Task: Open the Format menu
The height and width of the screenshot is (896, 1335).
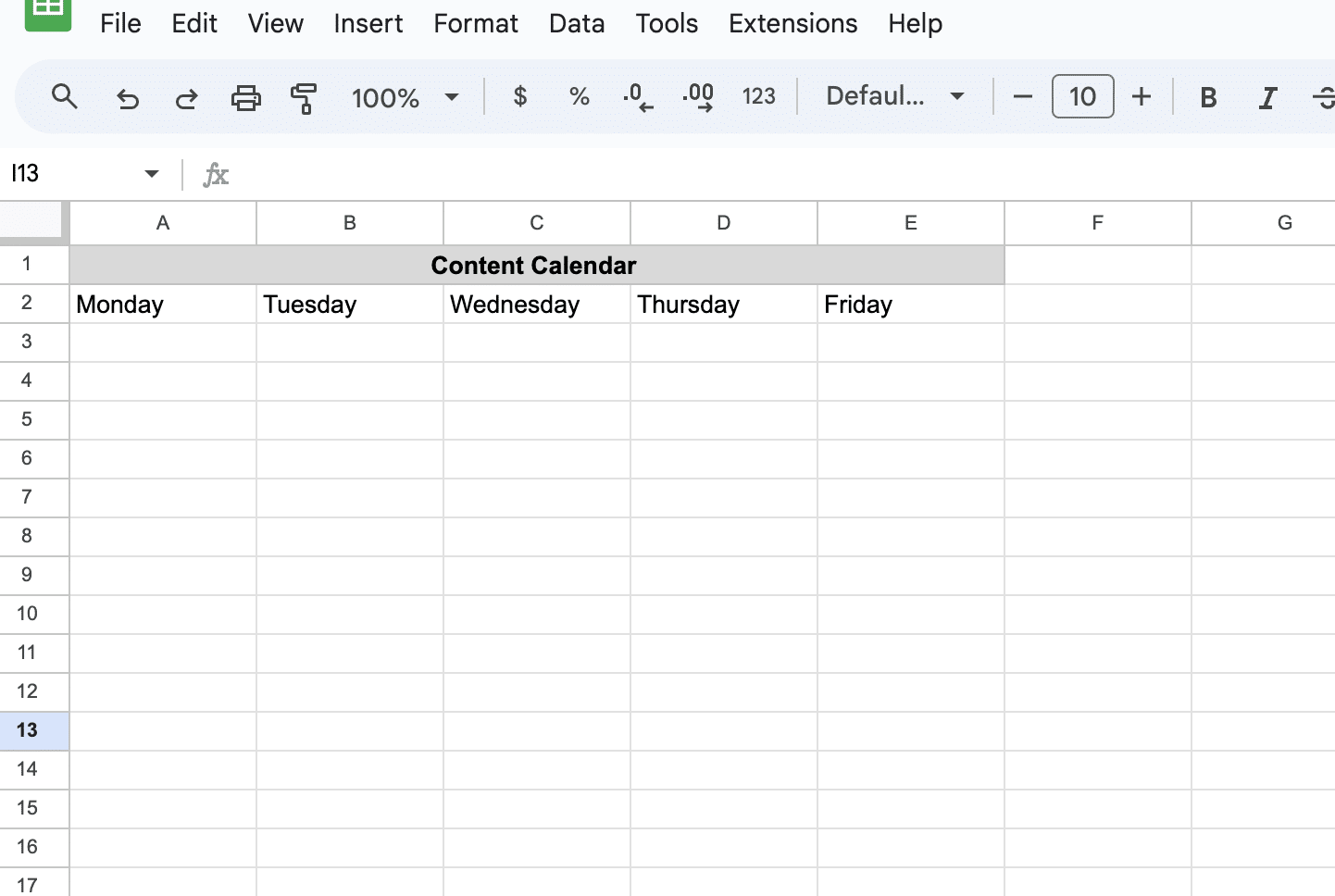Action: 476,23
